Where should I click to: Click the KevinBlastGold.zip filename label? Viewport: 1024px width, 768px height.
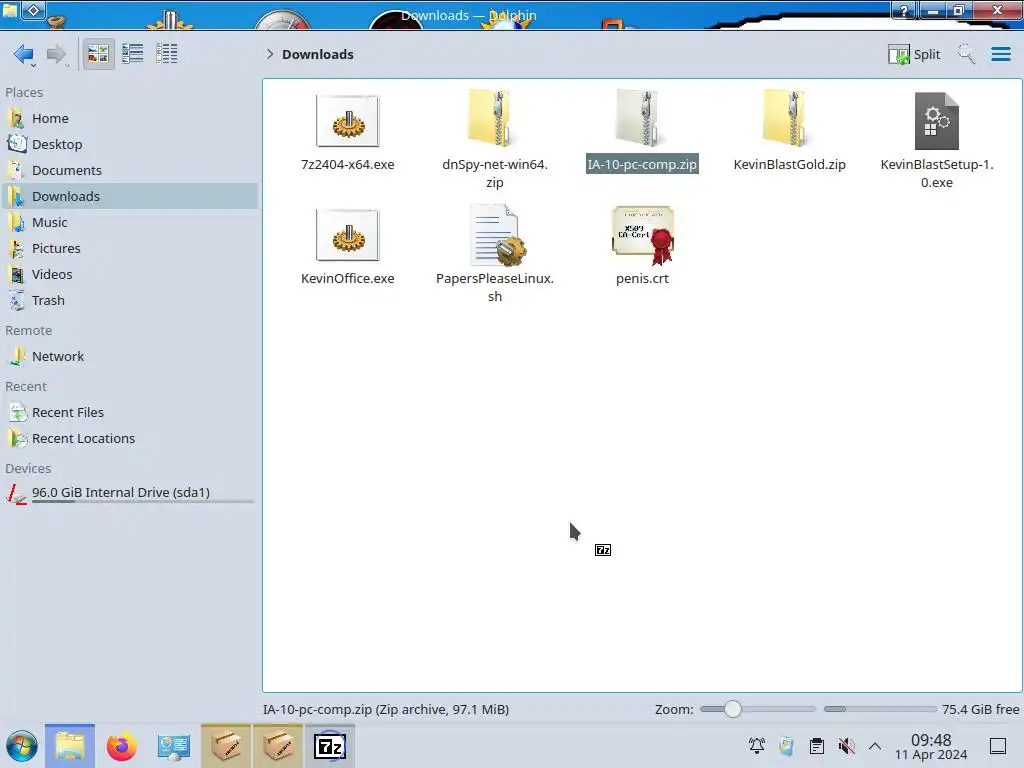pyautogui.click(x=789, y=165)
